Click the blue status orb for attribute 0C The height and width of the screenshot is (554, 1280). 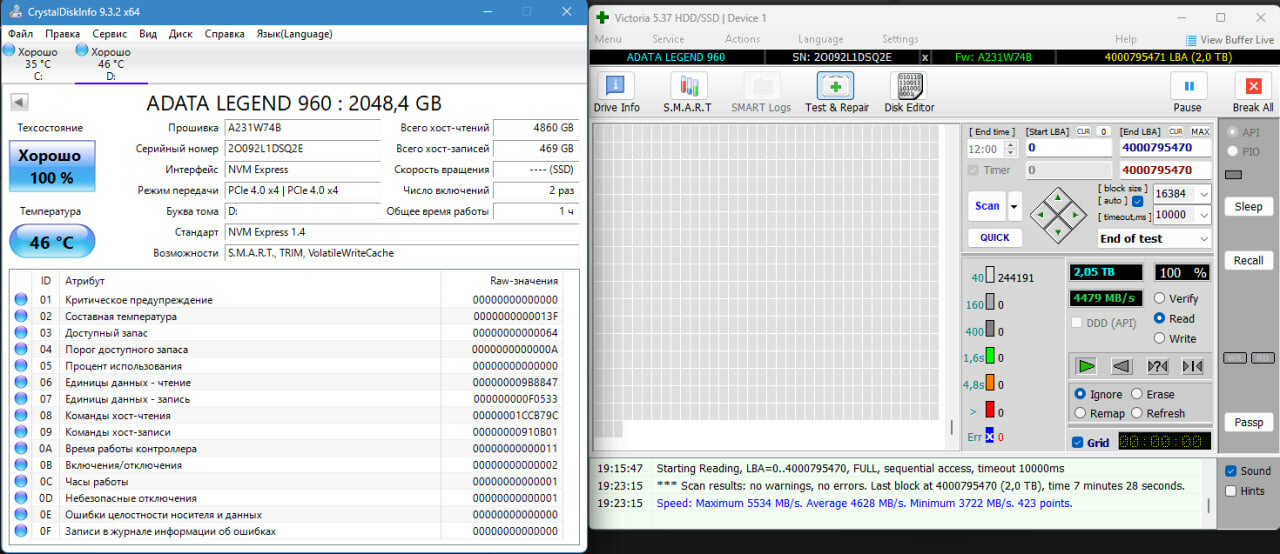tap(21, 482)
